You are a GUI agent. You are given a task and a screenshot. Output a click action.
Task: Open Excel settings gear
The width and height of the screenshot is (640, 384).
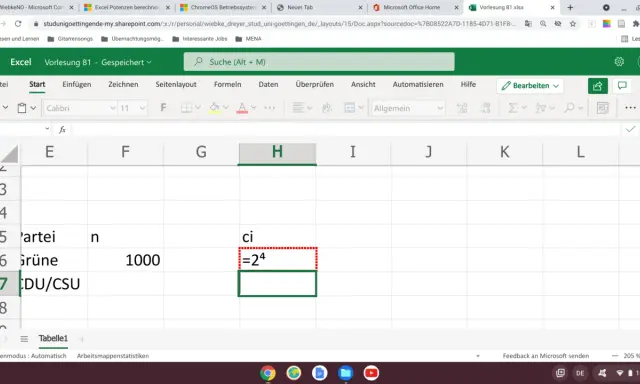tap(619, 62)
